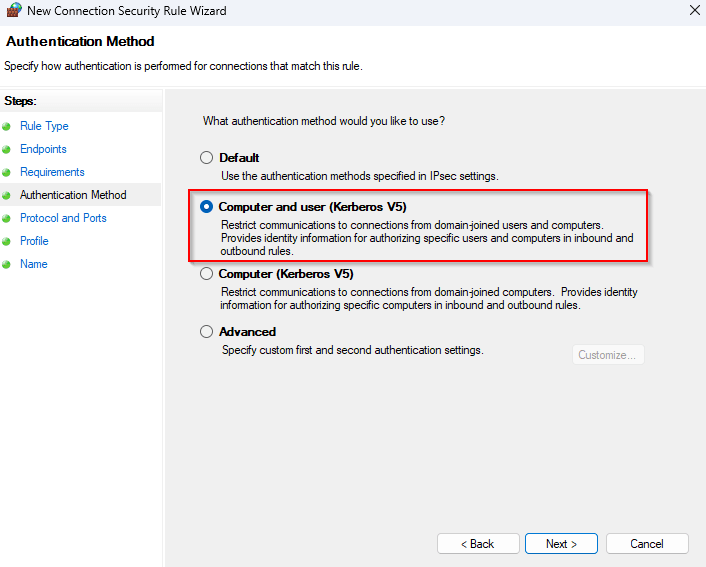Viewport: 706px width, 567px height.
Task: Jump to the Protocol and Ports step label
Action: click(x=63, y=218)
